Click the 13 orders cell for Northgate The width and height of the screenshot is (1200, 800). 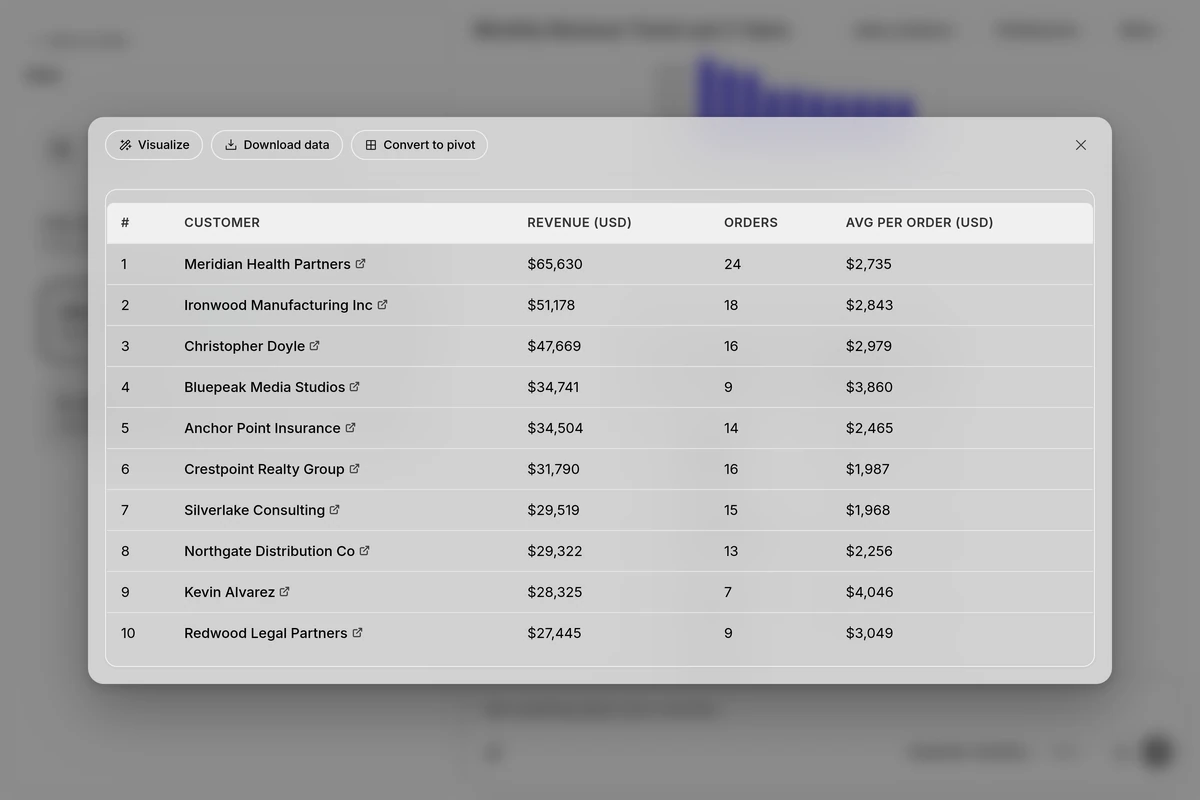pos(731,551)
